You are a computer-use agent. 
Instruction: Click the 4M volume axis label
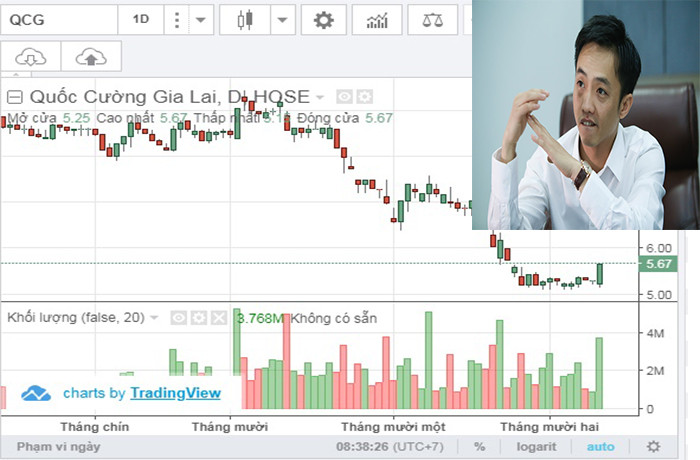[x=655, y=333]
